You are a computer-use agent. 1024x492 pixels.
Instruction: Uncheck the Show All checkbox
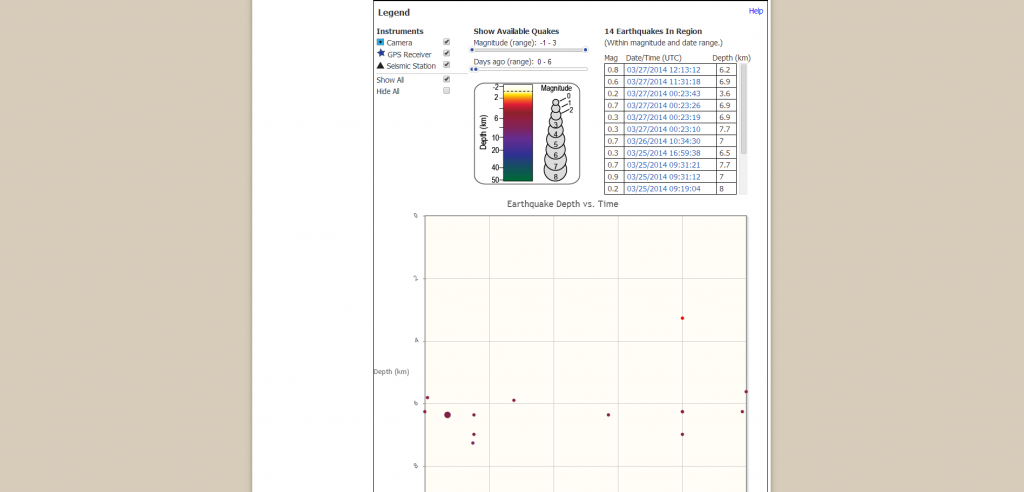coord(446,79)
